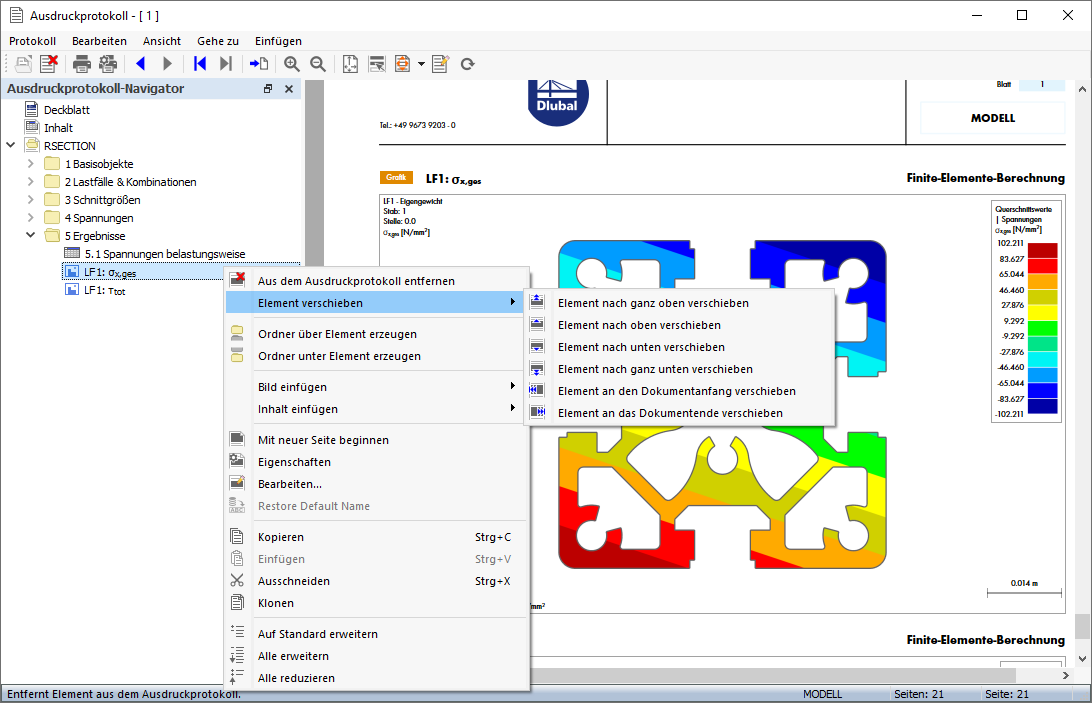Expand the 2 Lastfälle & Kombinationen folder
This screenshot has width=1092, height=703.
pos(31,182)
